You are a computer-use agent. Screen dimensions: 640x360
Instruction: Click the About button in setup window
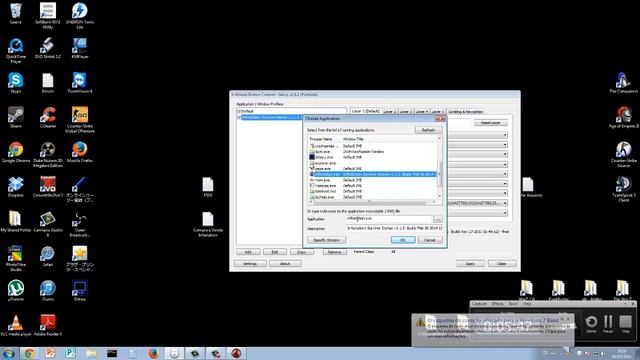(285, 264)
